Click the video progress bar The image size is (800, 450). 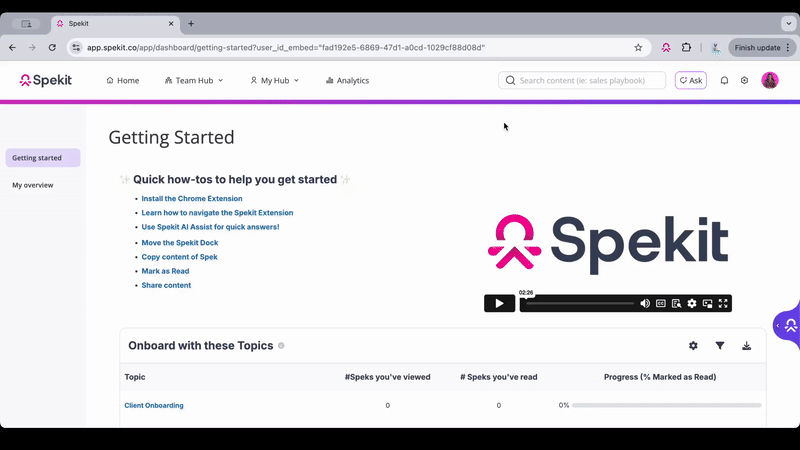pyautogui.click(x=580, y=304)
